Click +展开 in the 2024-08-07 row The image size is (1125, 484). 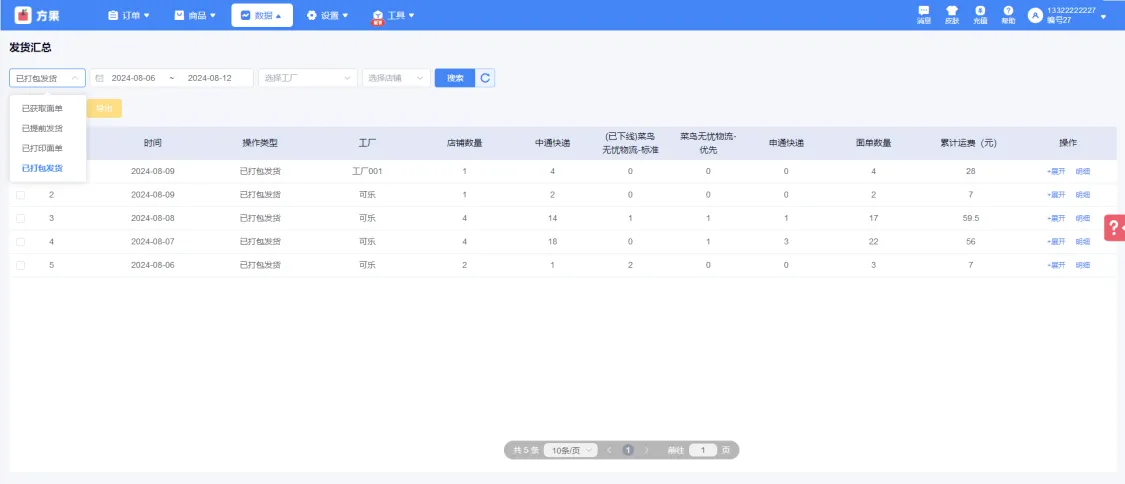point(1056,242)
